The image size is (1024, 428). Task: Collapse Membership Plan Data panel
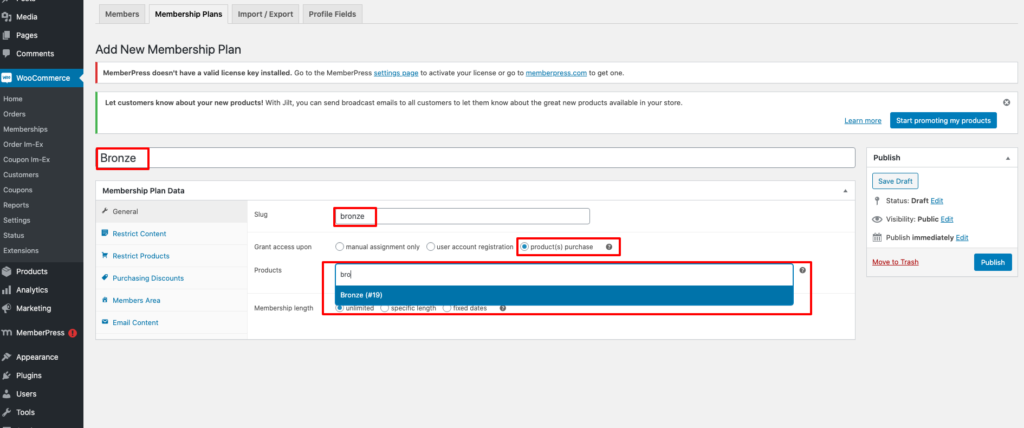click(x=845, y=190)
